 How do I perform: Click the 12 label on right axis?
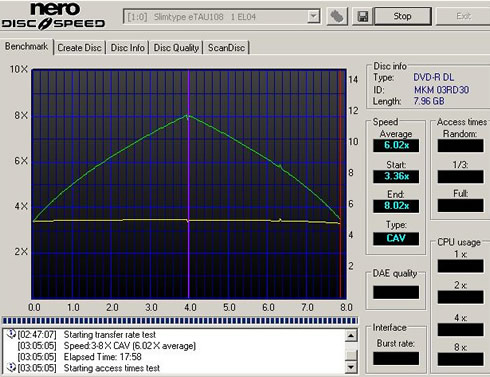(353, 110)
